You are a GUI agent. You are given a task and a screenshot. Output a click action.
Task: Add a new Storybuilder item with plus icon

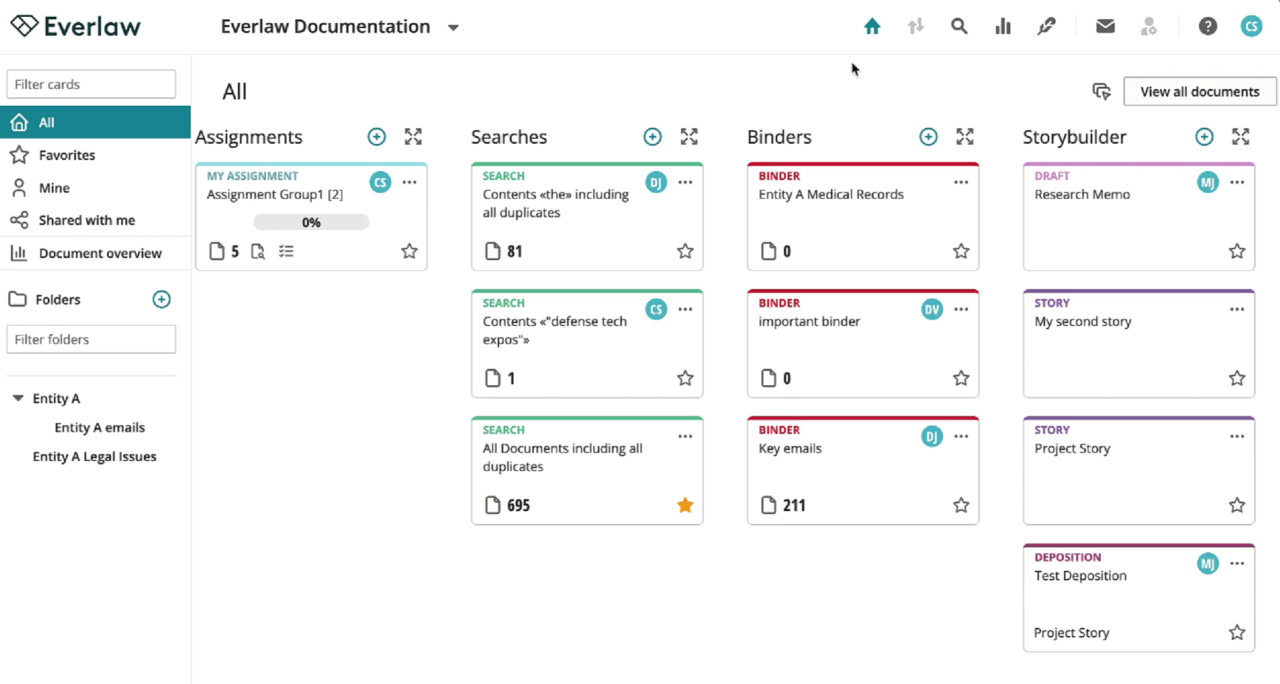[x=1204, y=137]
